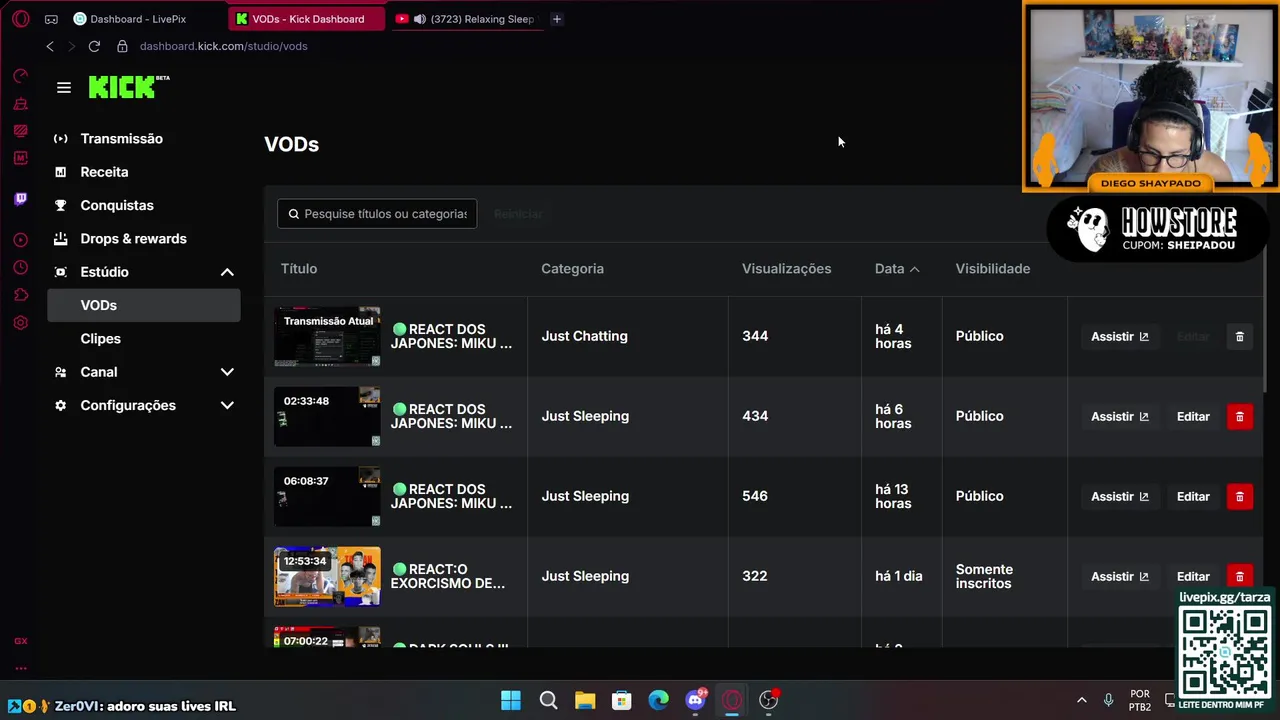Open Twitch icon in Opera sidebar
Screen dimensions: 1280x720
[x=20, y=199]
